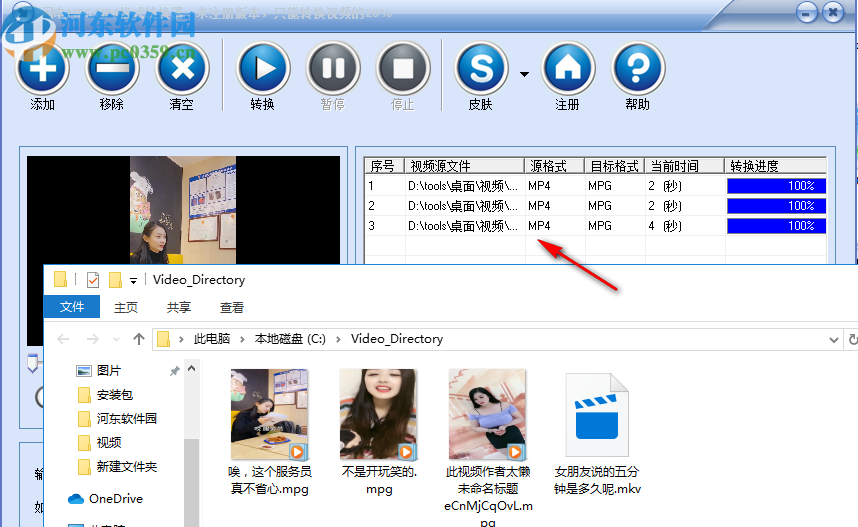
Task: Open the 帮助 (Help) question mark icon
Action: [638, 69]
